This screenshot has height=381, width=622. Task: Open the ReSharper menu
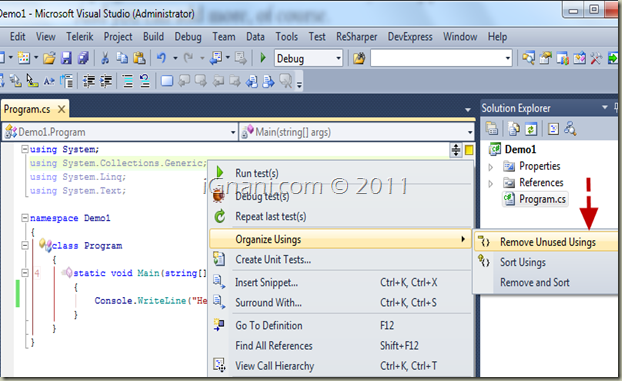point(357,37)
